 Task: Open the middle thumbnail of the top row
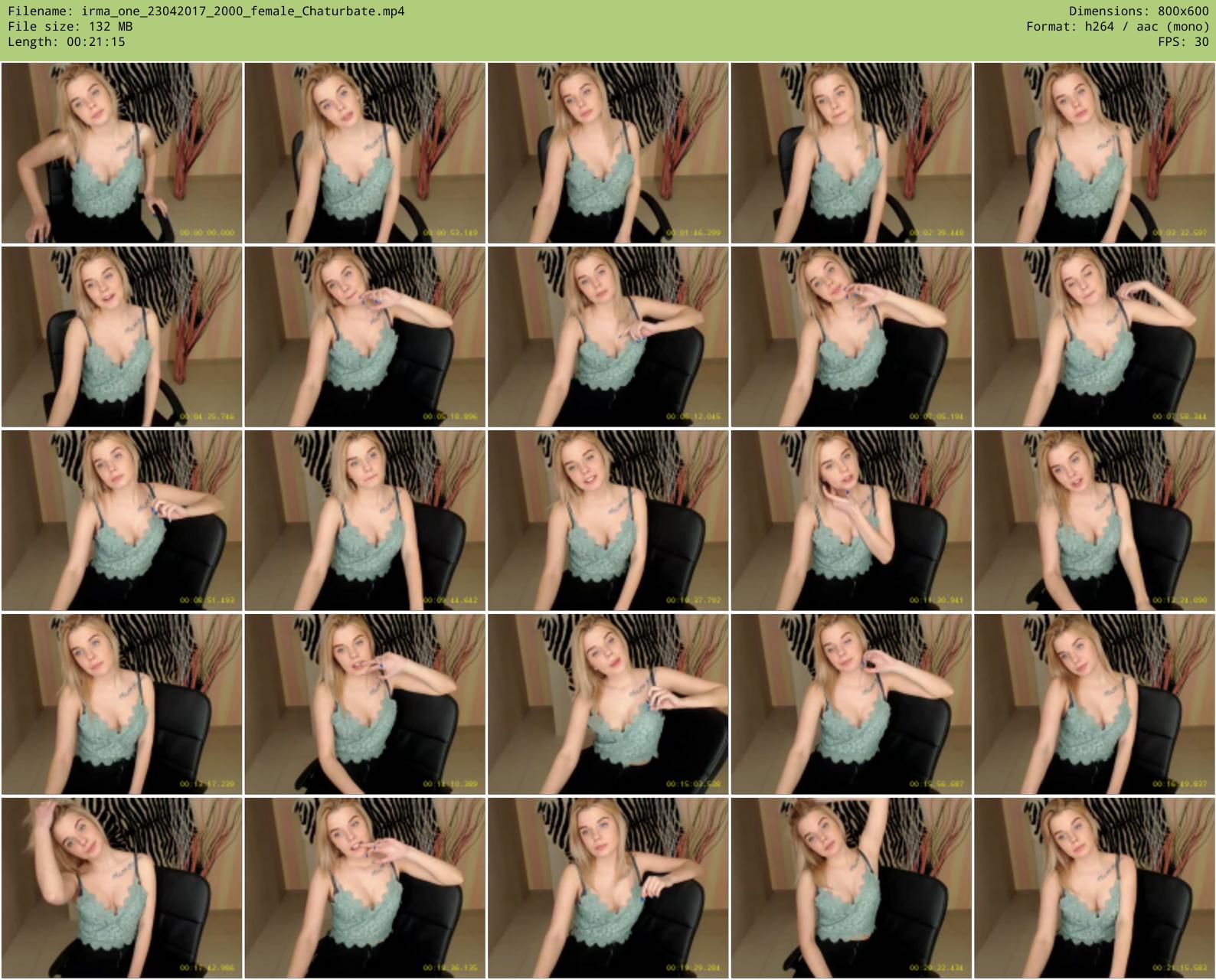click(608, 153)
